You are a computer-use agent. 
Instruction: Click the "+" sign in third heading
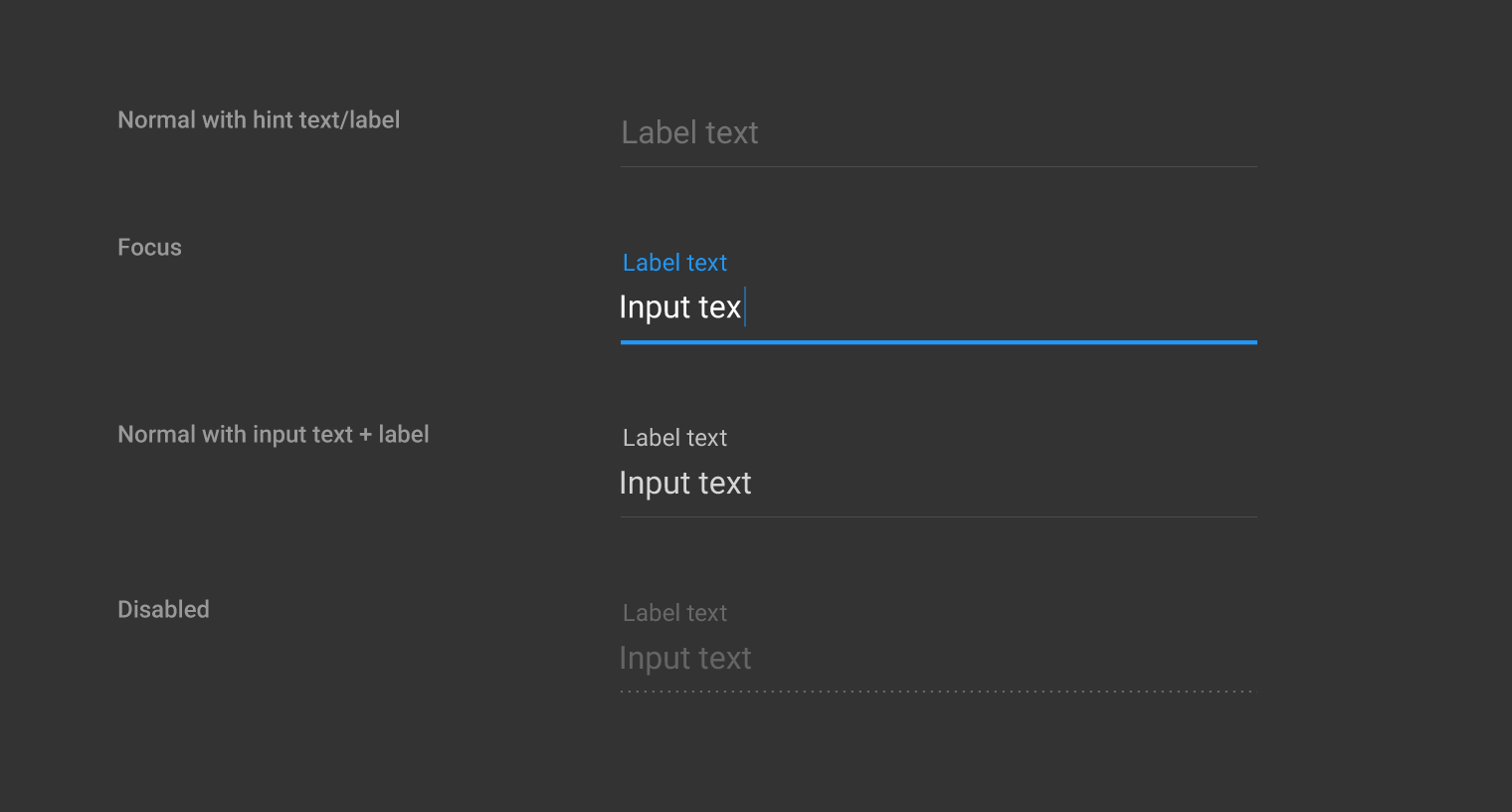365,435
